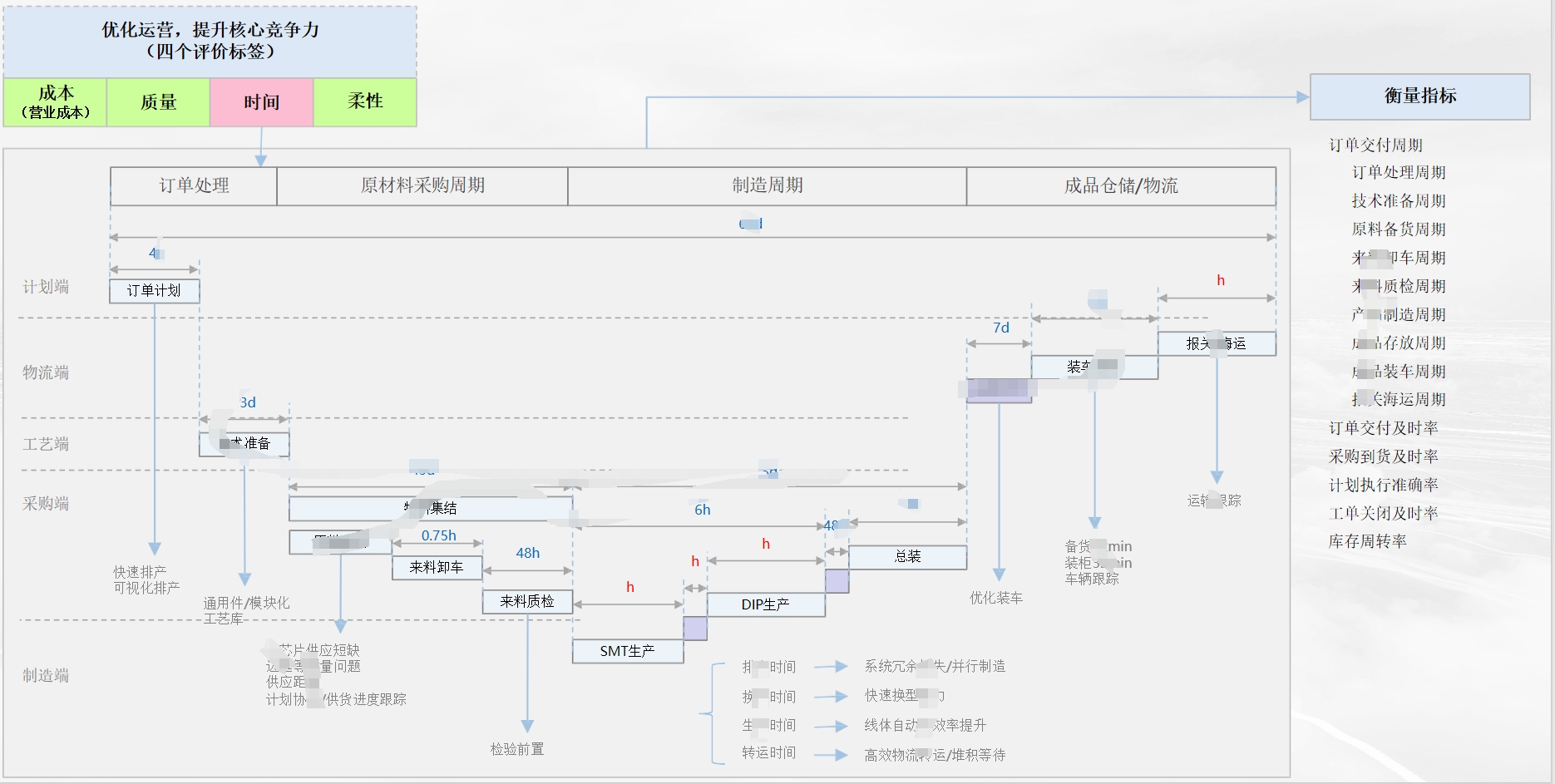Click the 高效物流转运/堆积等待 text
Image resolution: width=1555 pixels, height=784 pixels.
click(x=935, y=755)
